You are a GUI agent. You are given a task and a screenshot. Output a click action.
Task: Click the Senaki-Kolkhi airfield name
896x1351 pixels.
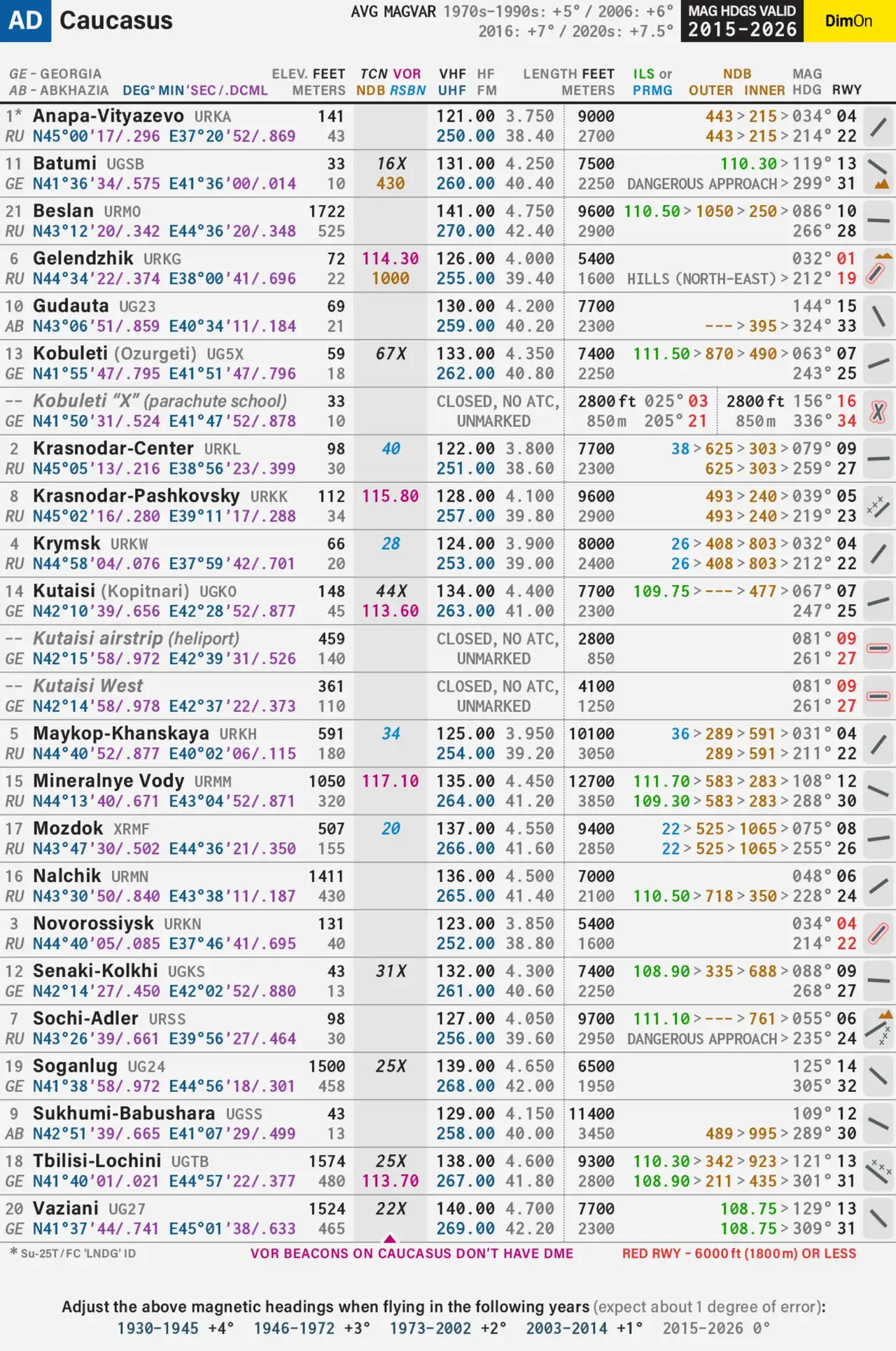95,971
